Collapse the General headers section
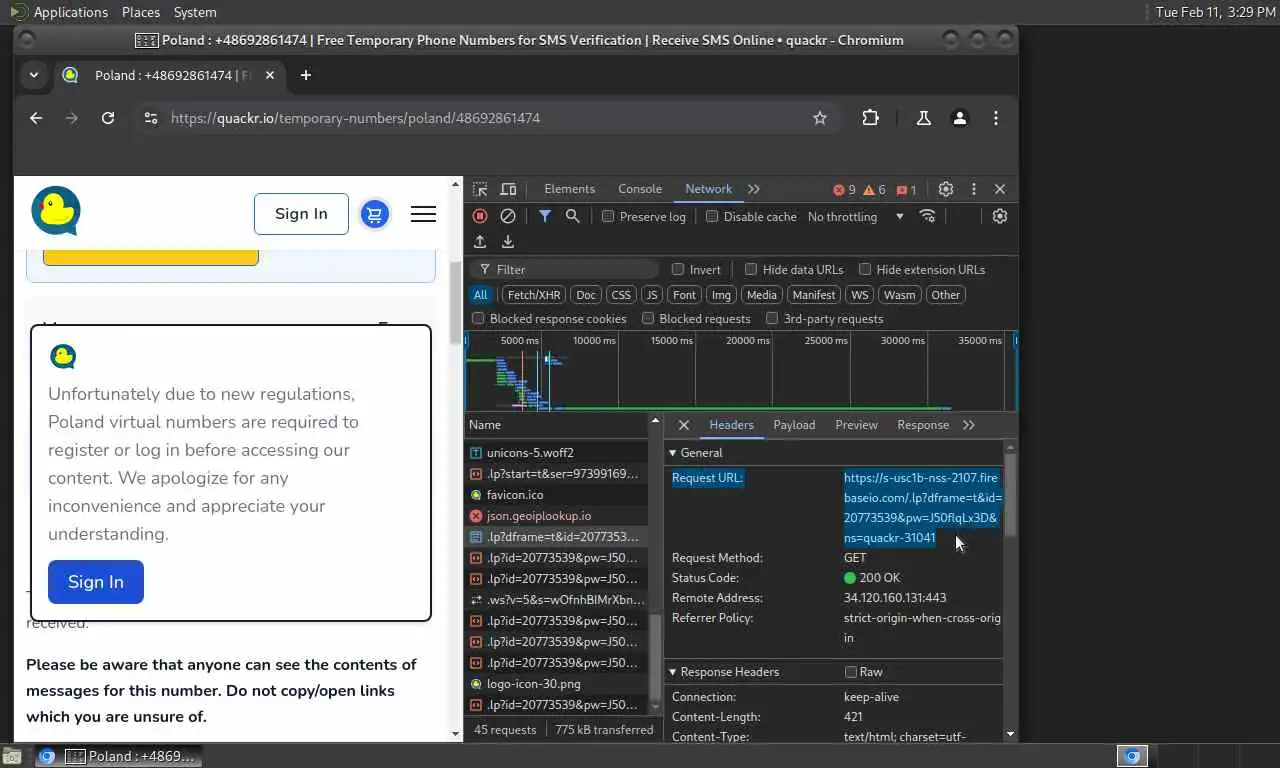 (673, 453)
